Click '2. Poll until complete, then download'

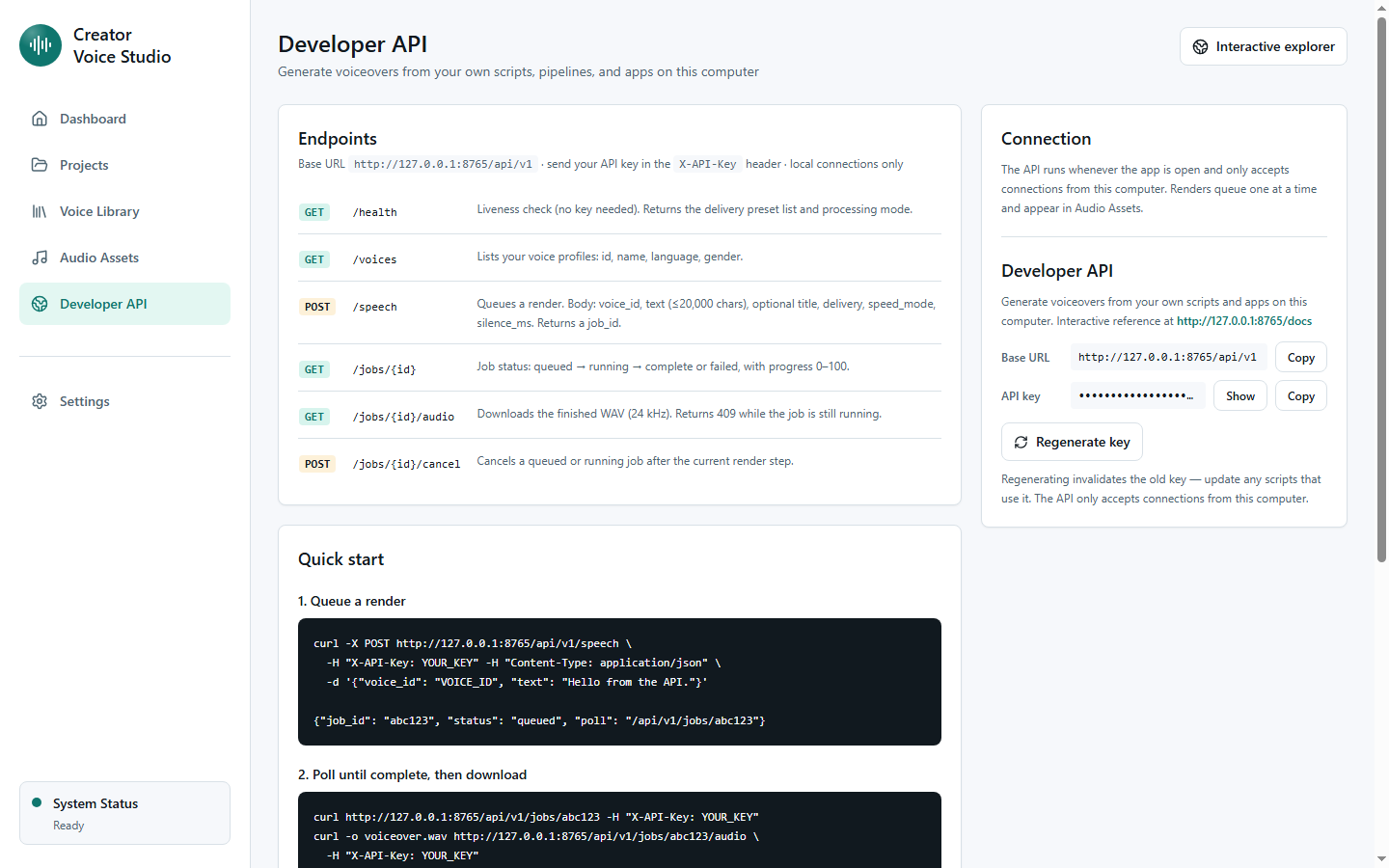coord(412,774)
